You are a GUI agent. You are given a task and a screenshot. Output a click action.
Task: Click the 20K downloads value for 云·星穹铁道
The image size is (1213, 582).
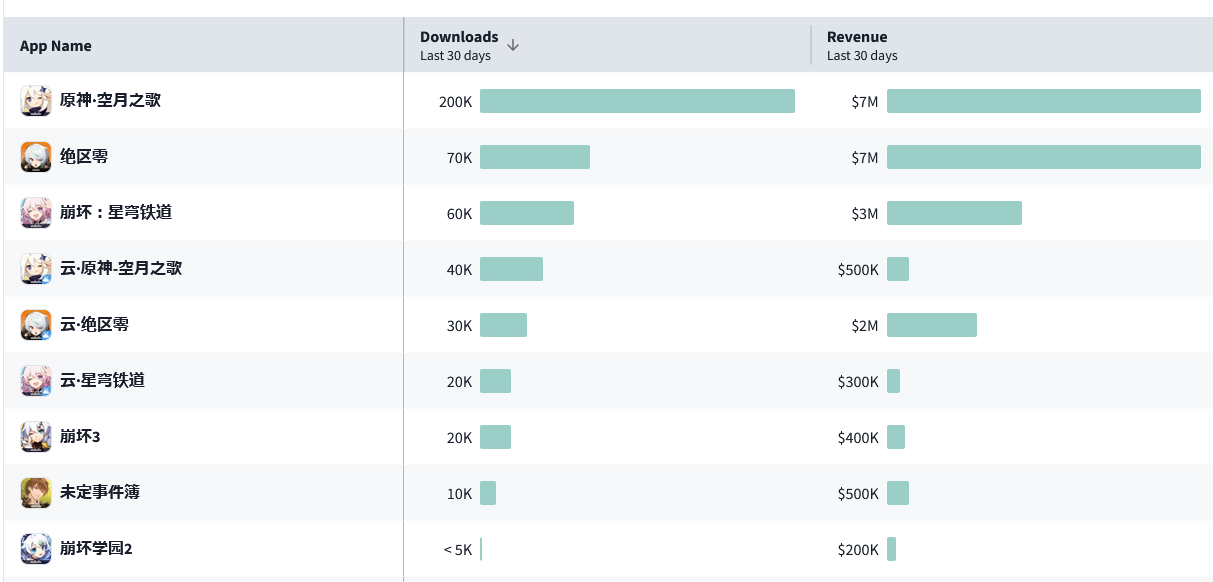(x=459, y=382)
